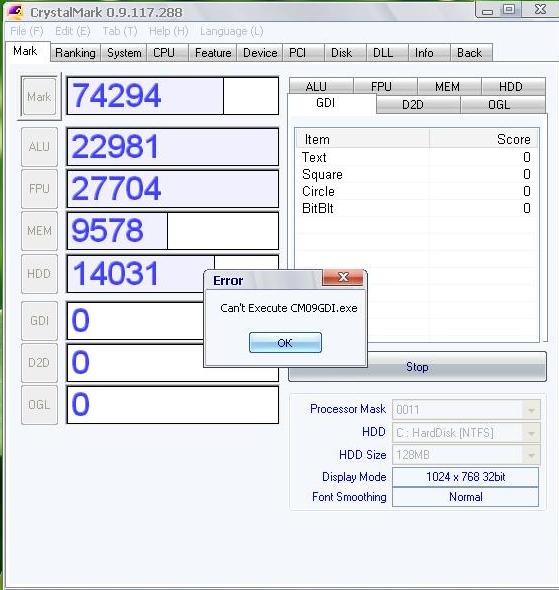The image size is (559, 590).
Task: Maximize the CrystalMark window
Action: point(509,9)
